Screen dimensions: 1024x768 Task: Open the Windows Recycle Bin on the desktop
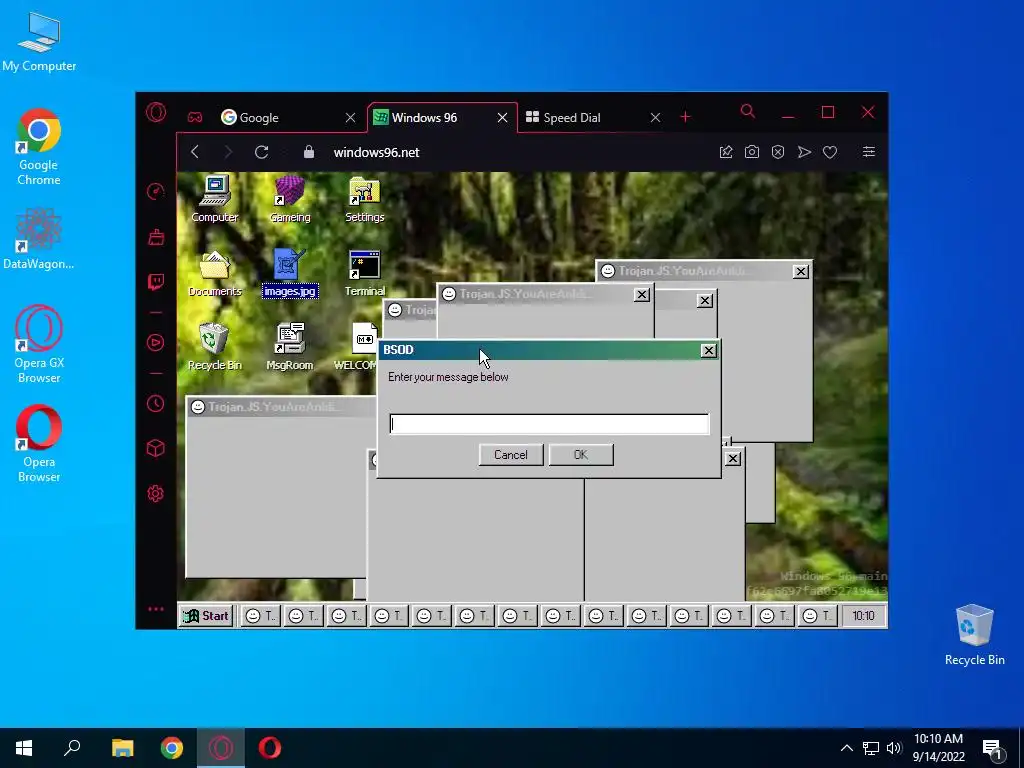[974, 635]
